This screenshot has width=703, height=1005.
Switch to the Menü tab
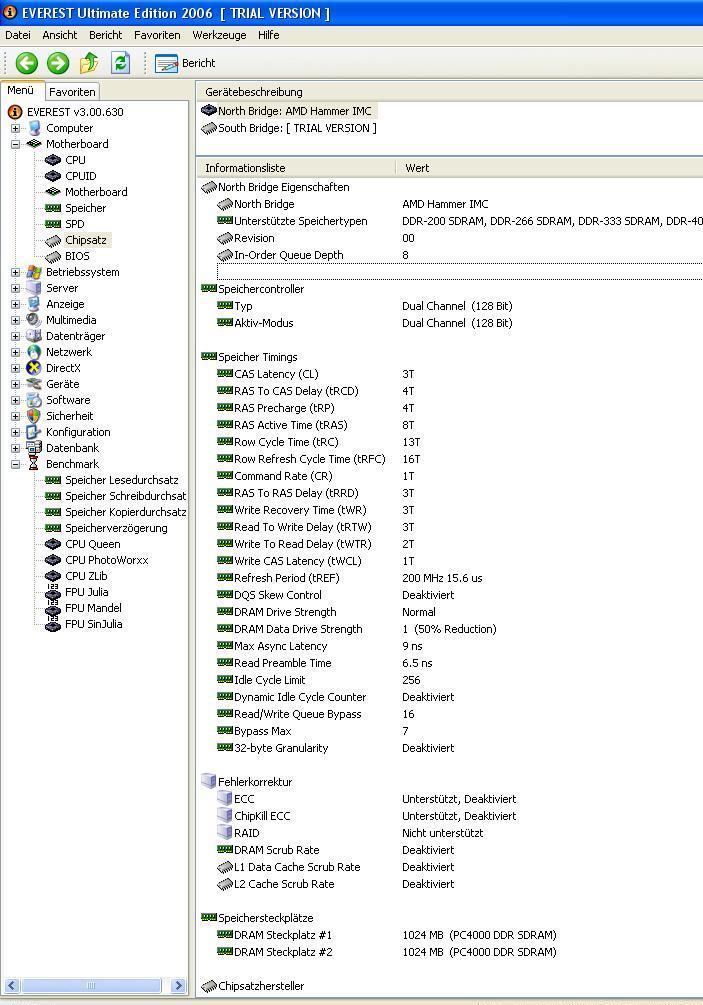tap(21, 90)
